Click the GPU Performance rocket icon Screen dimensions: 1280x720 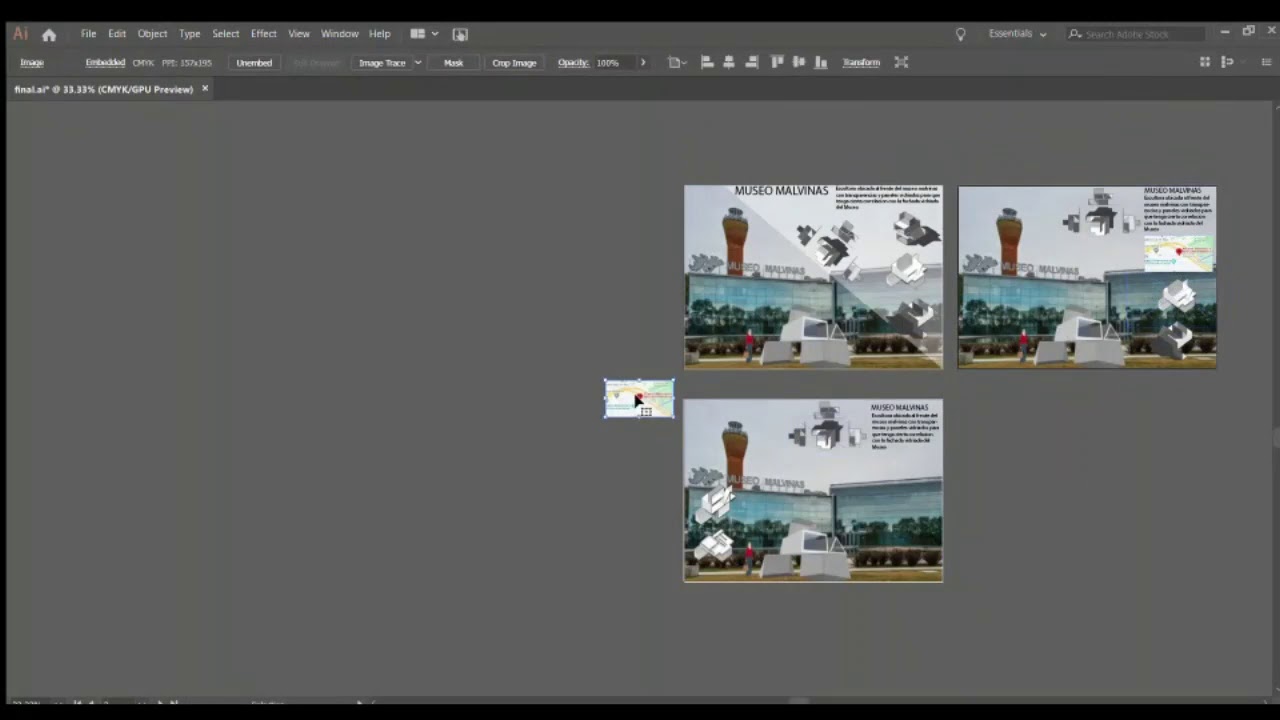click(460, 34)
